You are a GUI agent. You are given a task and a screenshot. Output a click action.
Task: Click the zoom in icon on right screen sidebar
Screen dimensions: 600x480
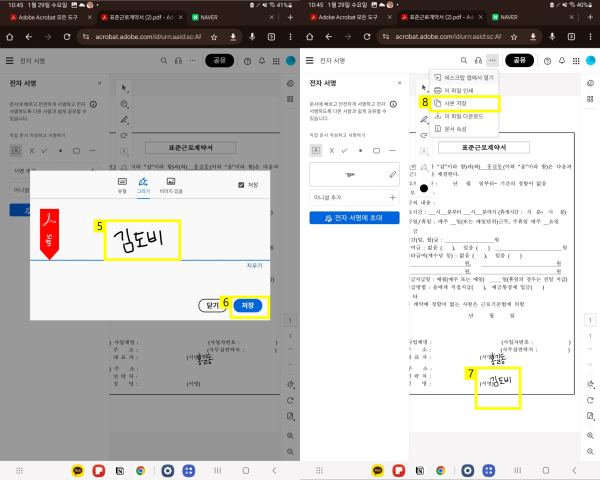590,436
